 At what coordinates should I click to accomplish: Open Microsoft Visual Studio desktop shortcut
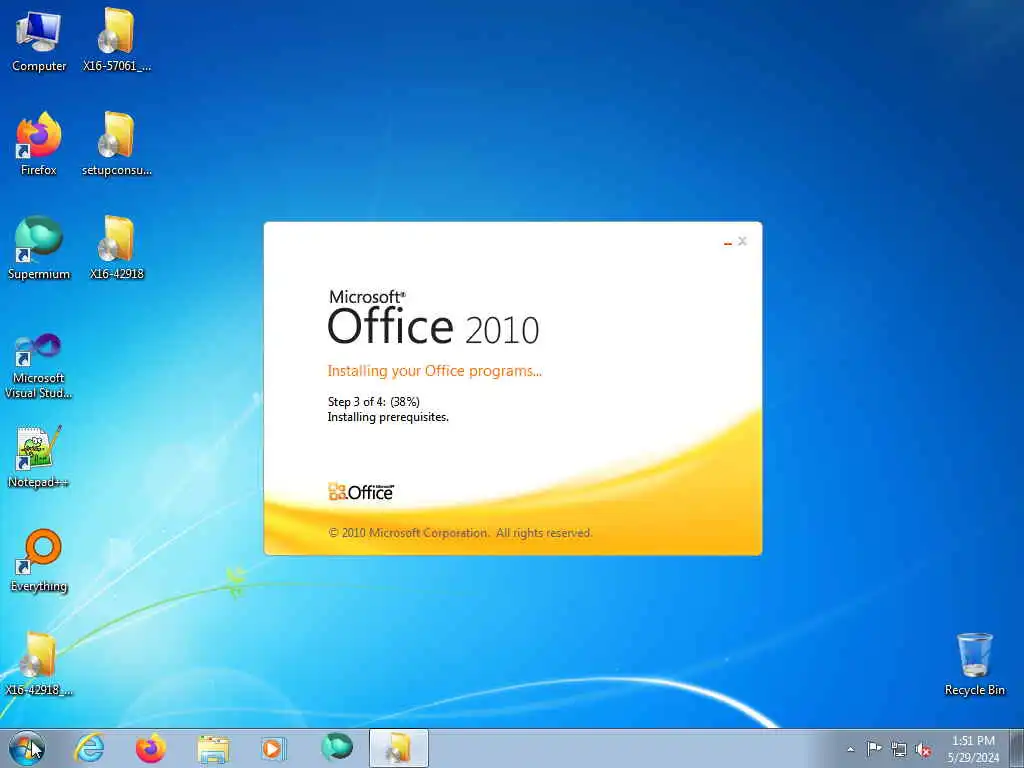click(x=39, y=366)
